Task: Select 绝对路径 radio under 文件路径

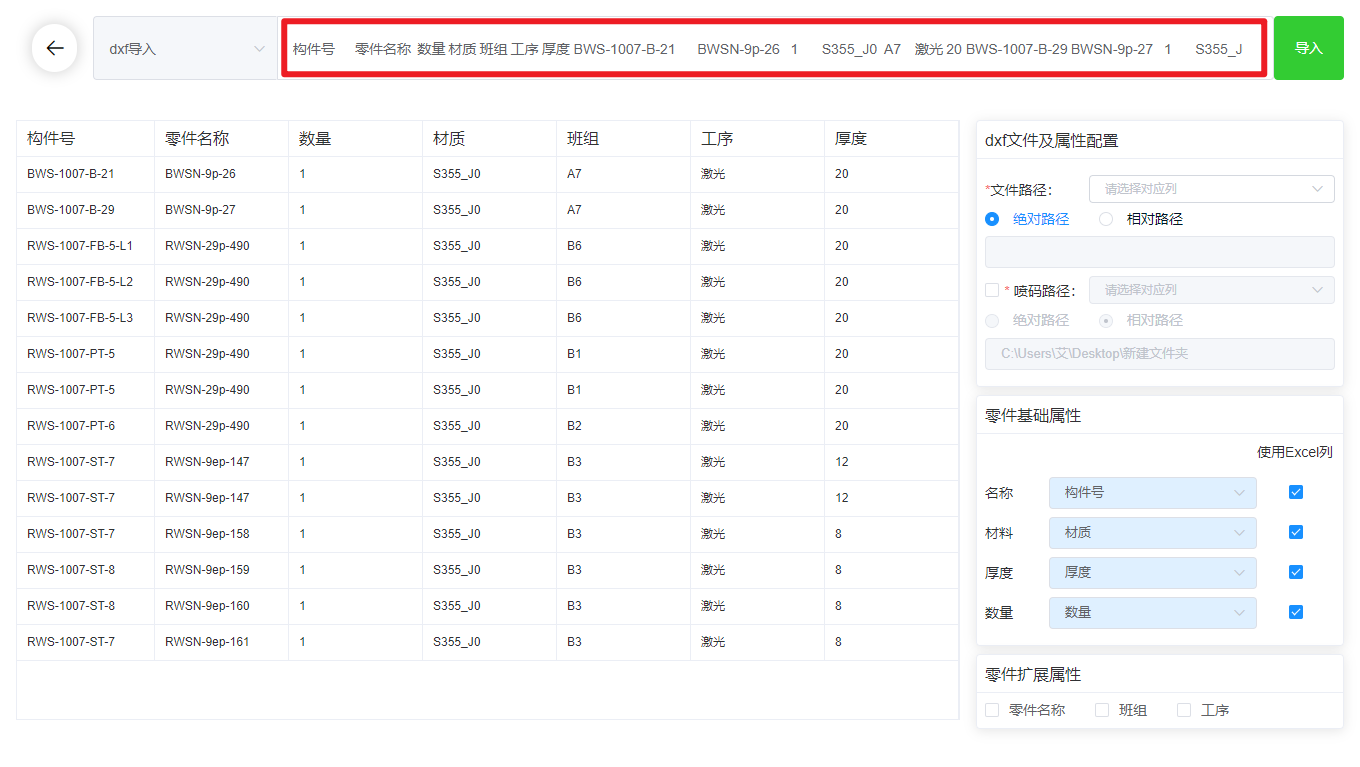Action: [x=992, y=219]
